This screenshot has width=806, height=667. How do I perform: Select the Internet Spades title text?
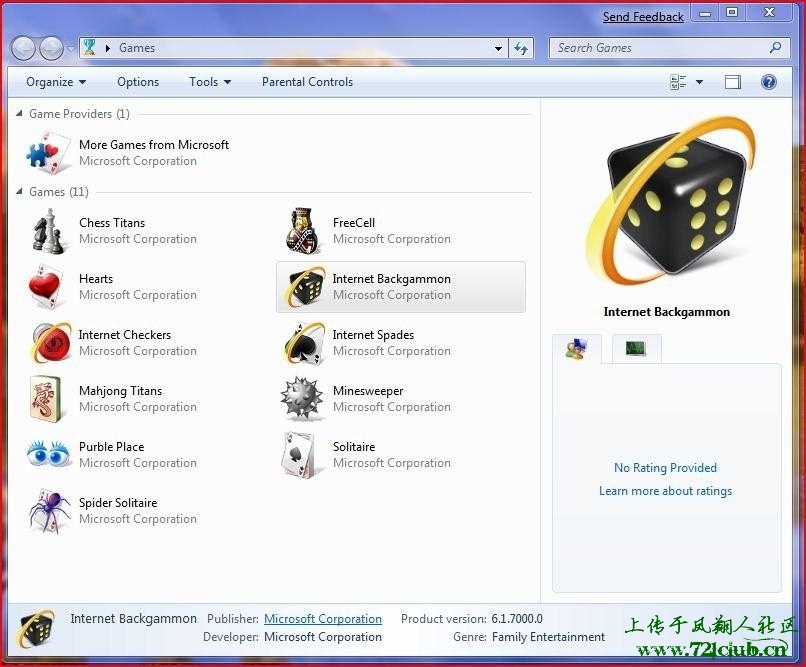click(373, 335)
